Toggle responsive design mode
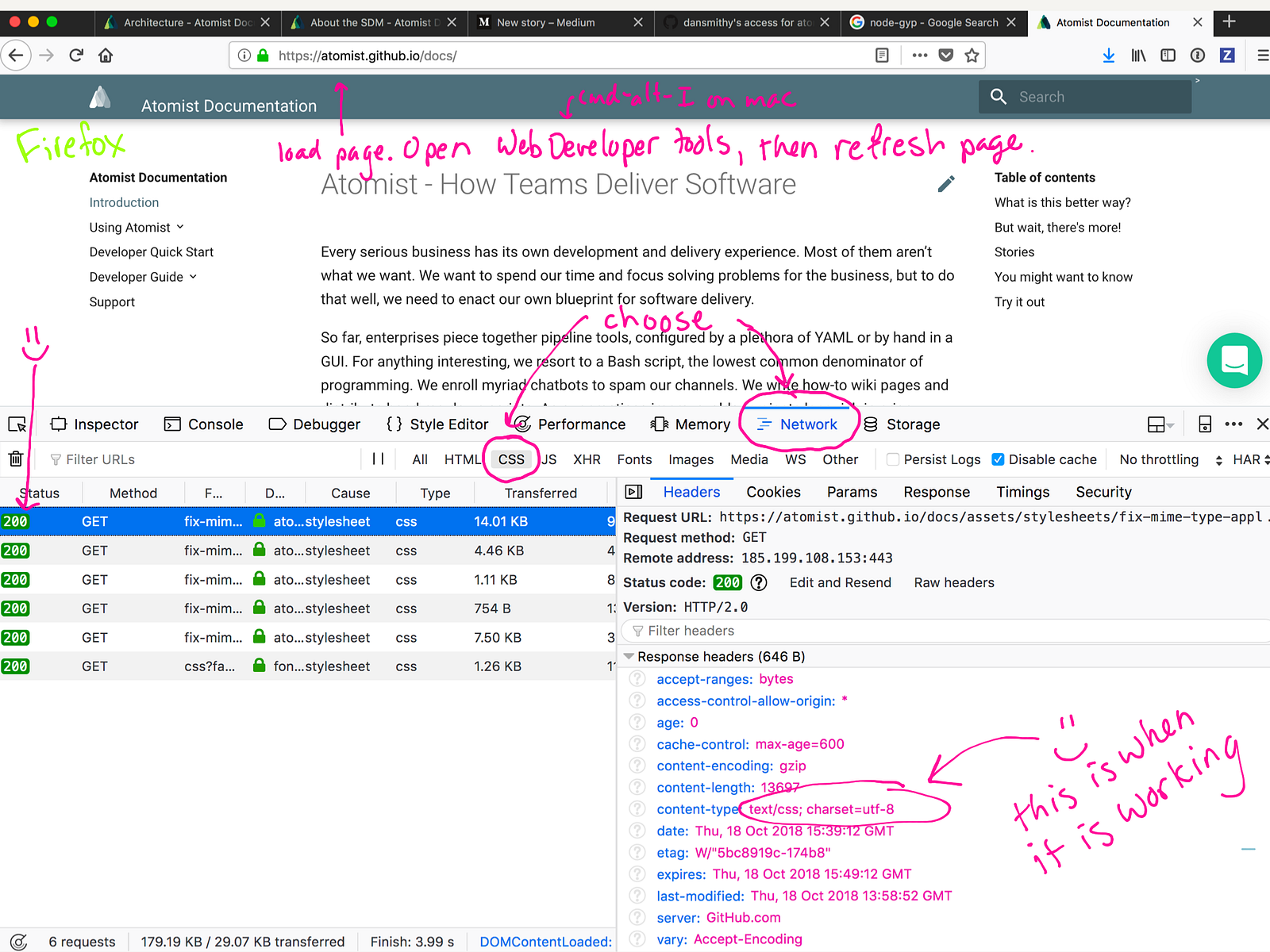 [1205, 424]
